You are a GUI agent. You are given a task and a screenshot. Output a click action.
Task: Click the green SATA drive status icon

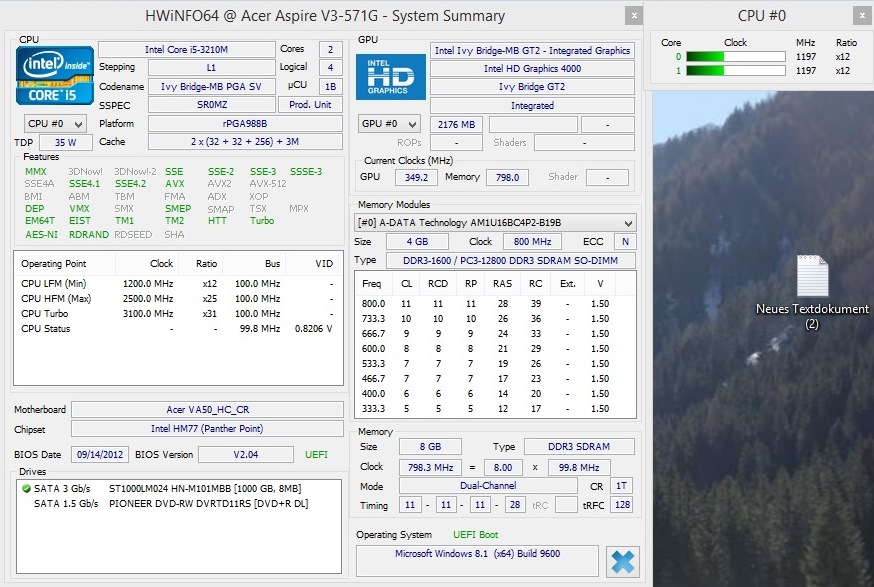pyautogui.click(x=26, y=489)
